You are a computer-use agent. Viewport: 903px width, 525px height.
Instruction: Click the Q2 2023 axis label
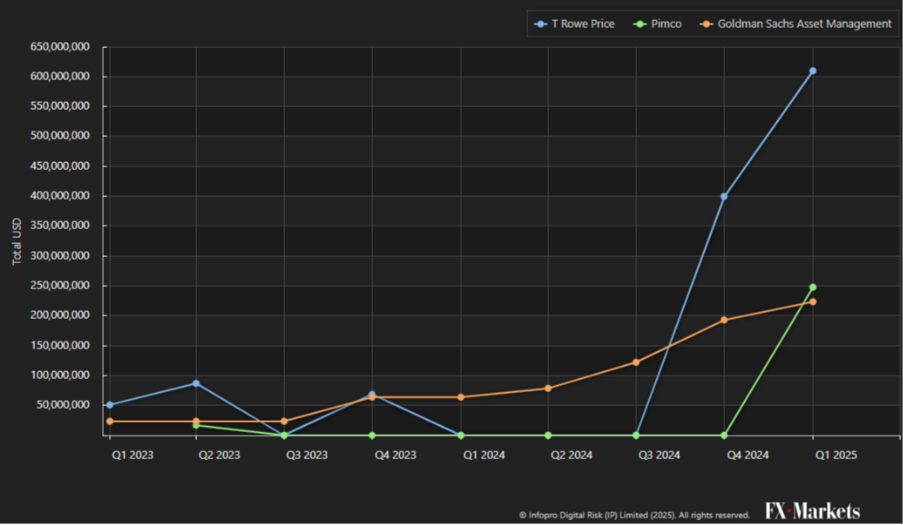coord(219,455)
